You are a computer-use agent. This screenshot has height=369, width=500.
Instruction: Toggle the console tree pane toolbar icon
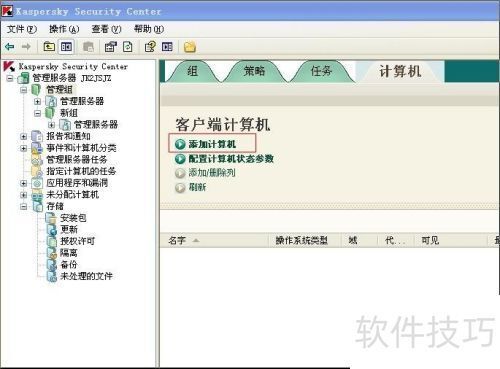pos(66,47)
